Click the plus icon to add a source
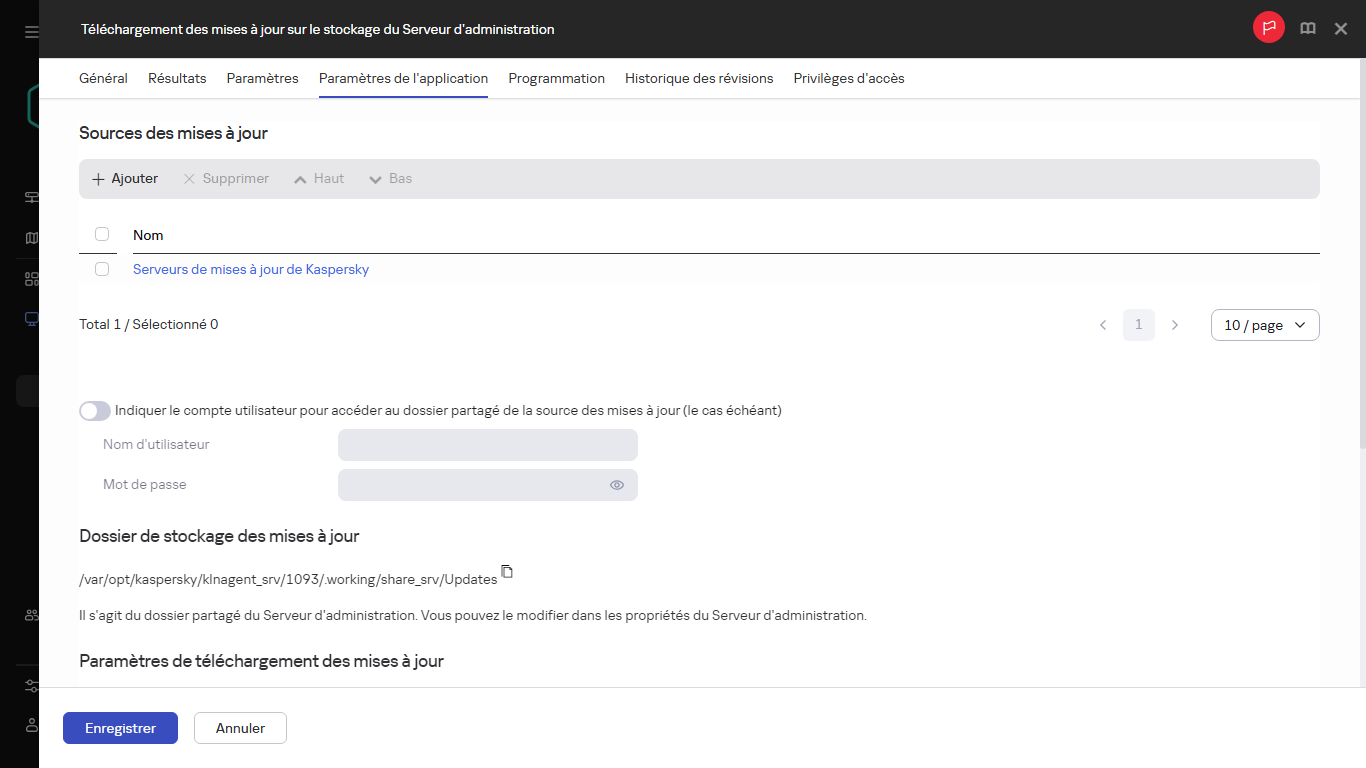Viewport: 1366px width, 768px height. pos(98,179)
